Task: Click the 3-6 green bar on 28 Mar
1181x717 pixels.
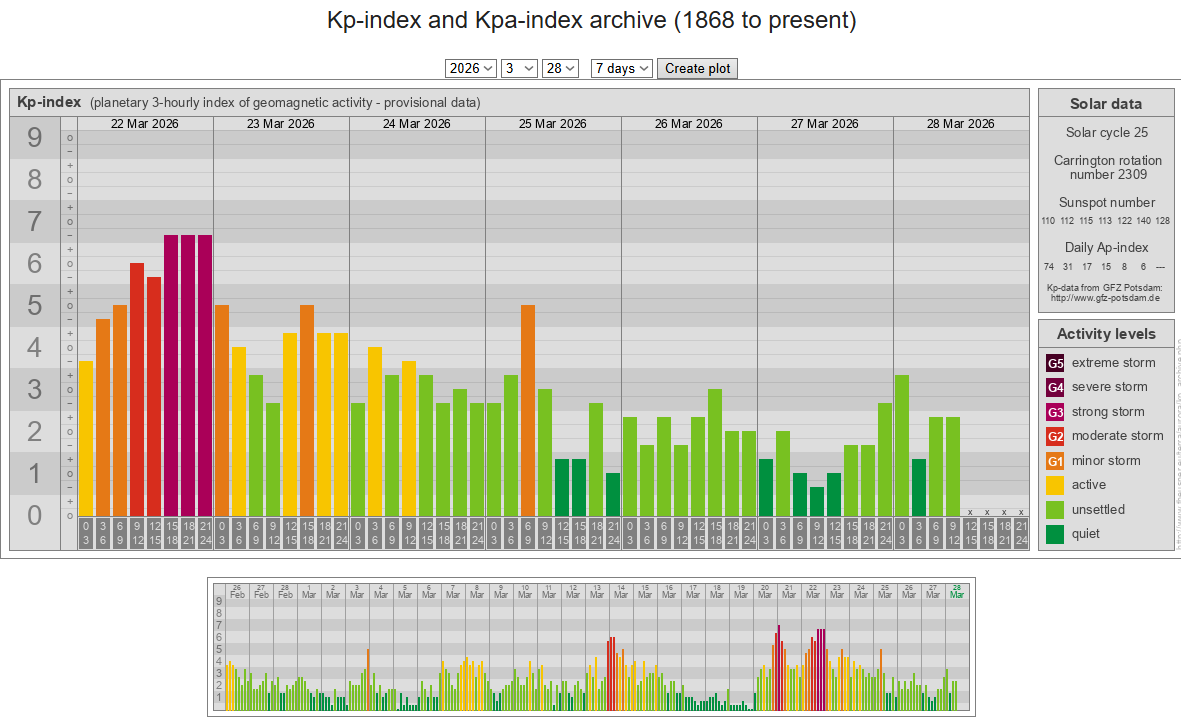Action: tap(919, 487)
